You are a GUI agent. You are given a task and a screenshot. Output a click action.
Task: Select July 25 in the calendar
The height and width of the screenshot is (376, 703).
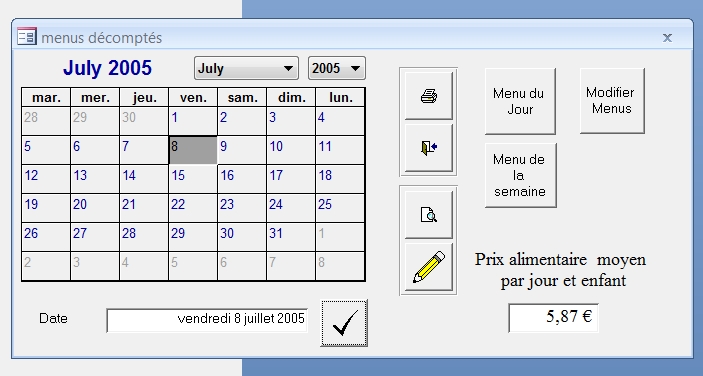point(340,208)
